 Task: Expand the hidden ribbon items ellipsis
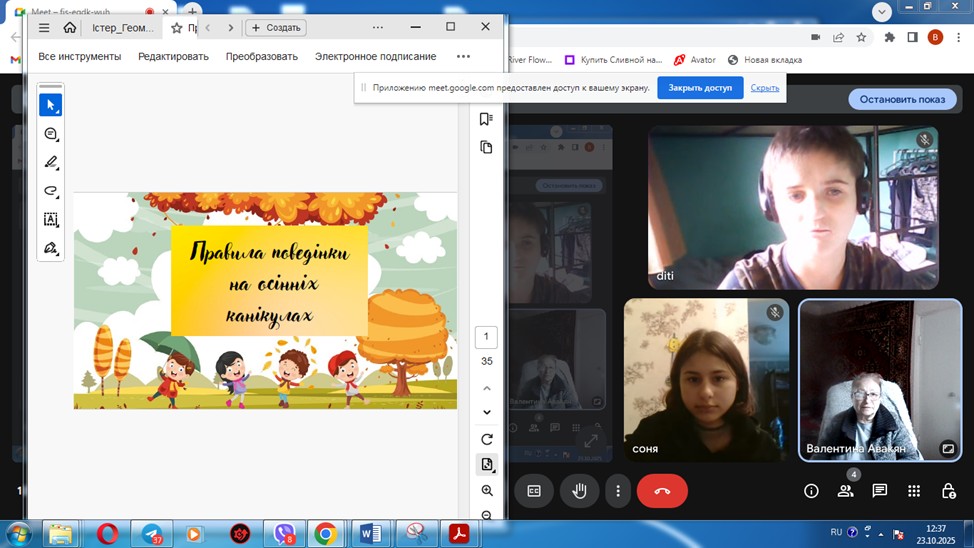point(463,57)
